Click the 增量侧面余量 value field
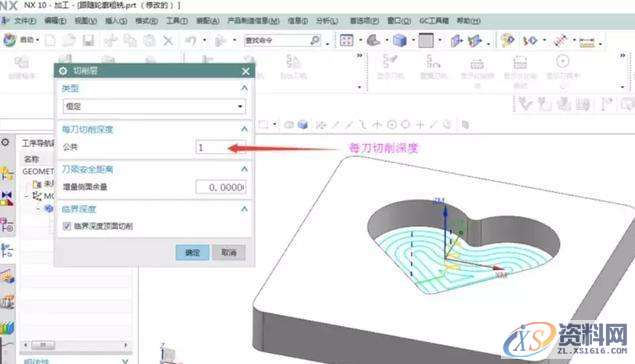 (221, 187)
